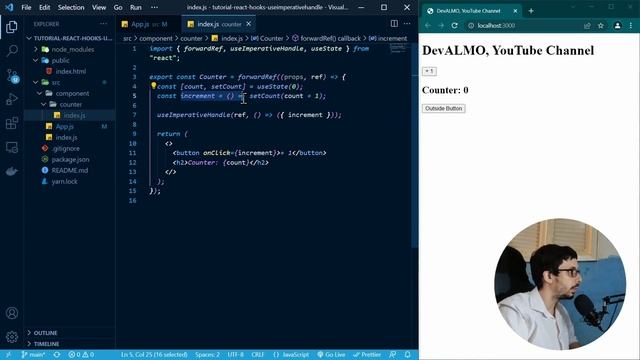Click Prettier in status bar
This screenshot has width=640, height=360.
coord(367,355)
